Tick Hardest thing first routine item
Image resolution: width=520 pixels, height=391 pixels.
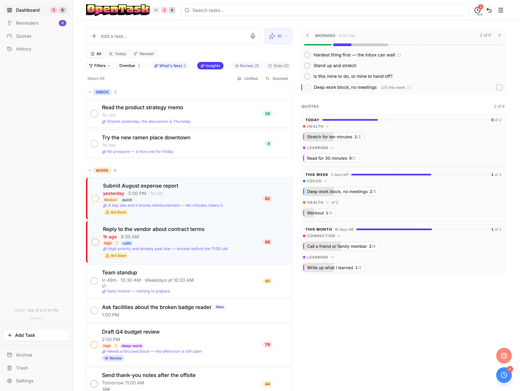pos(307,55)
